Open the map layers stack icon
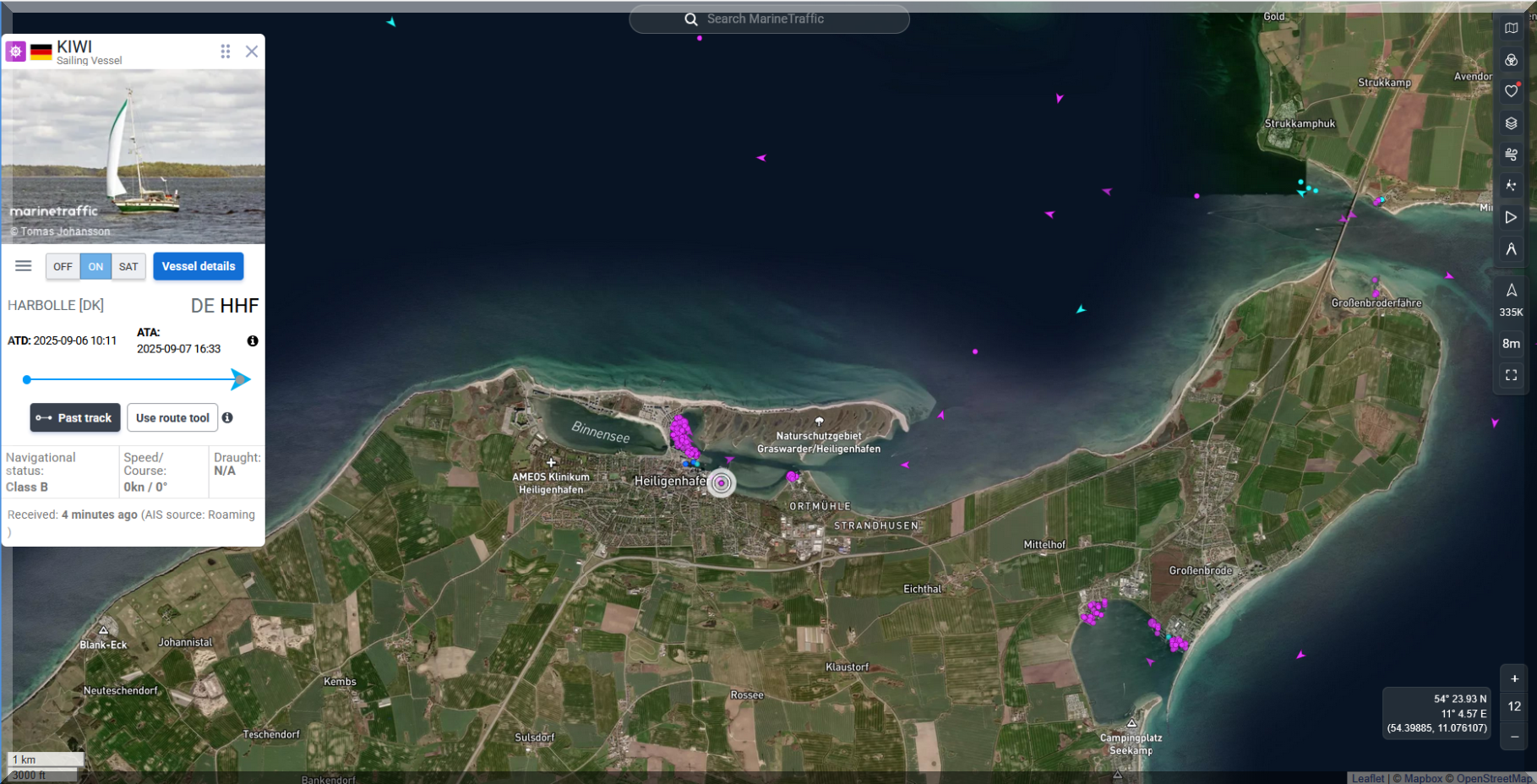 (1511, 123)
